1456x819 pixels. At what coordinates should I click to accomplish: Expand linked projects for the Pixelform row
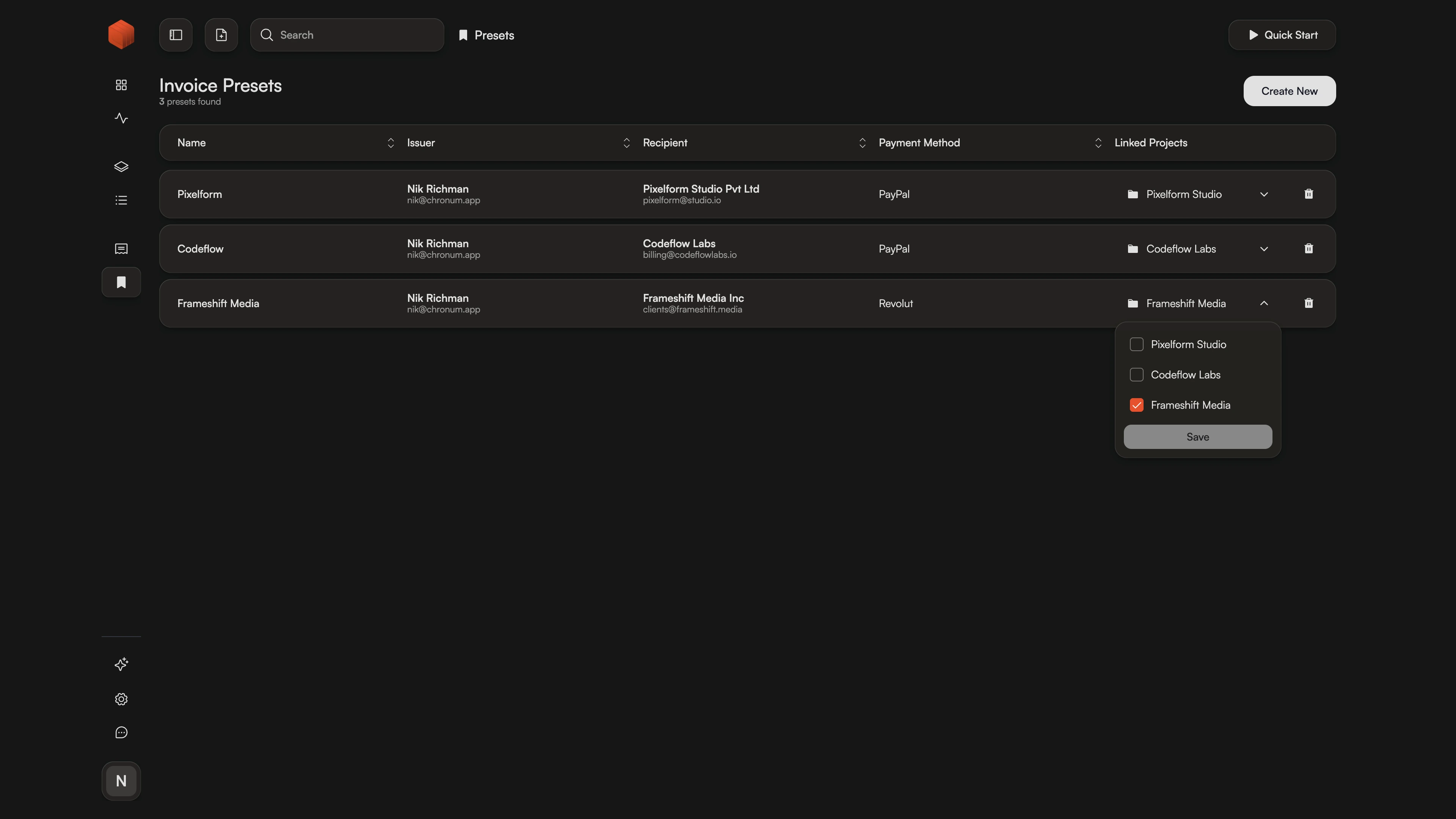[x=1265, y=194]
